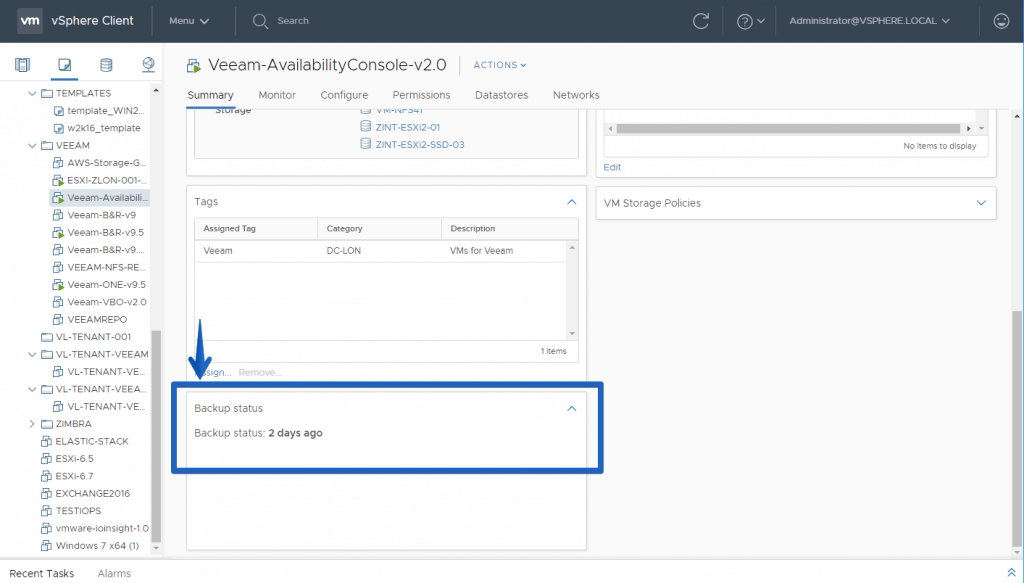Screen dimensions: 1024x583
Task: Click the vSphere refresh icon
Action: 701,21
